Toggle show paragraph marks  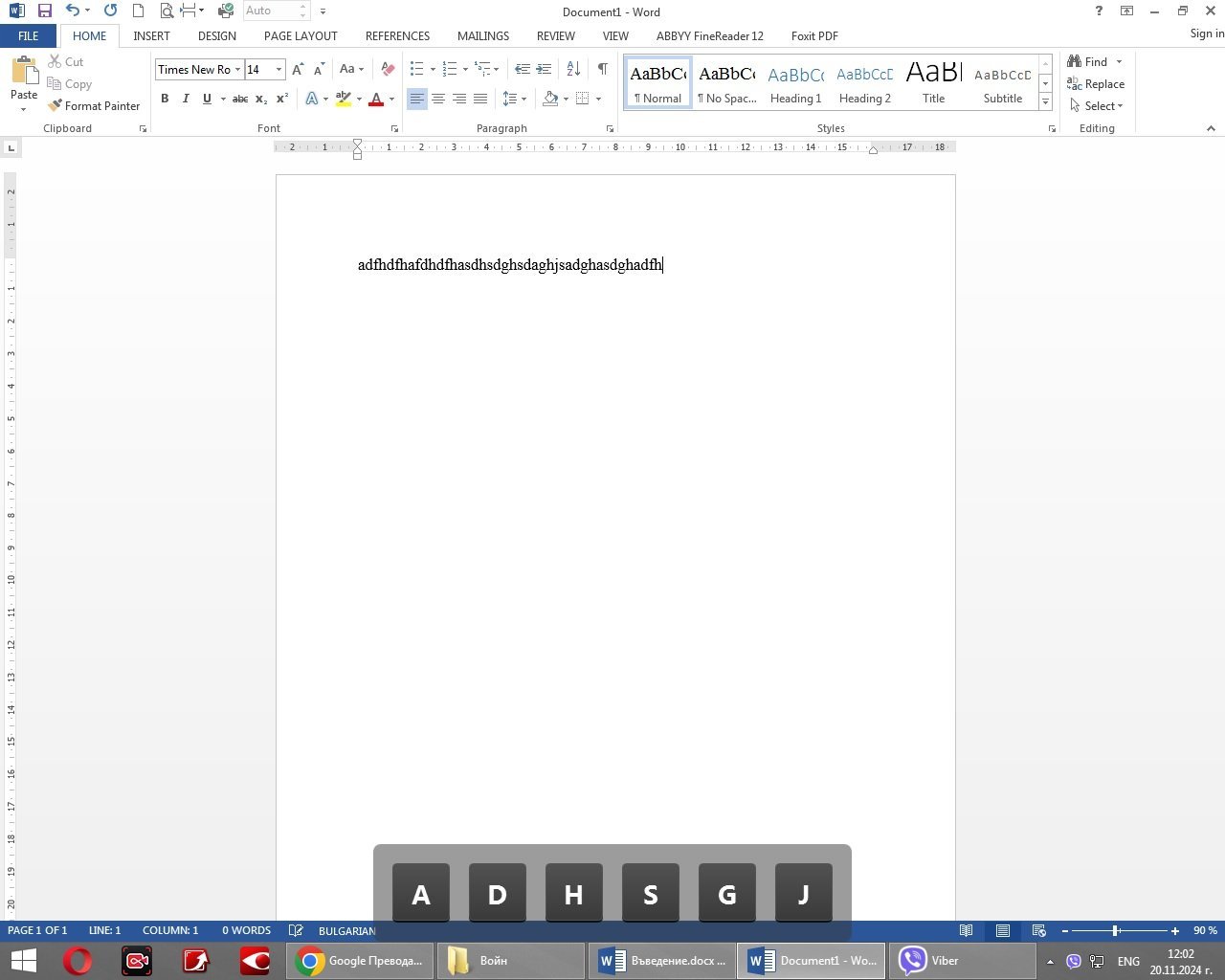[602, 69]
